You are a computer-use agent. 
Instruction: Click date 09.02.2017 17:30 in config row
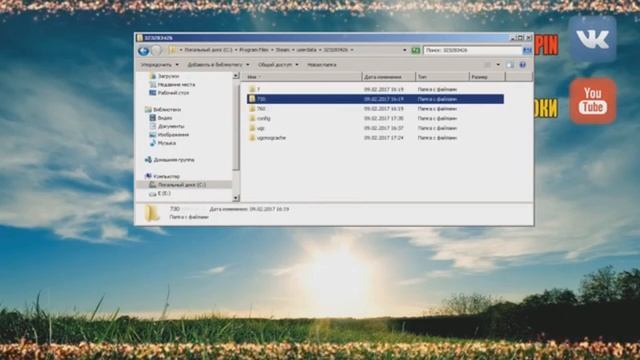[384, 118]
